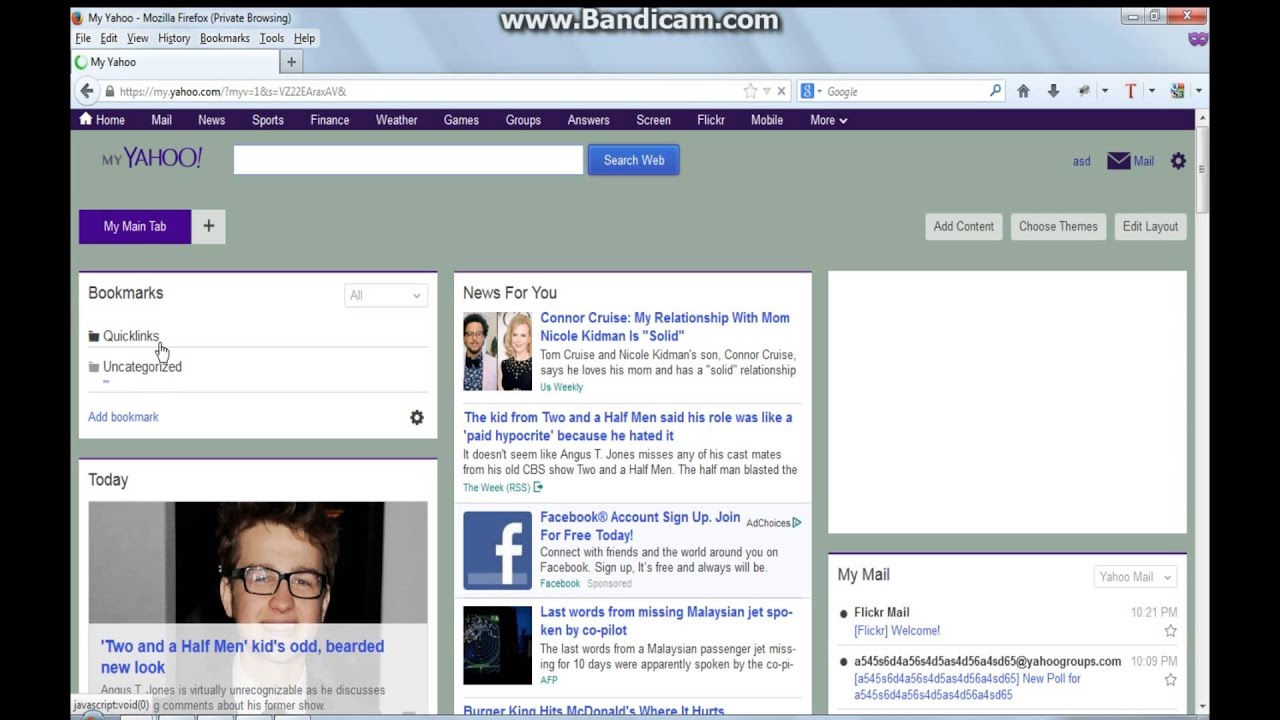Click the search magnifier in Google box
The width and height of the screenshot is (1280, 720).
995,91
